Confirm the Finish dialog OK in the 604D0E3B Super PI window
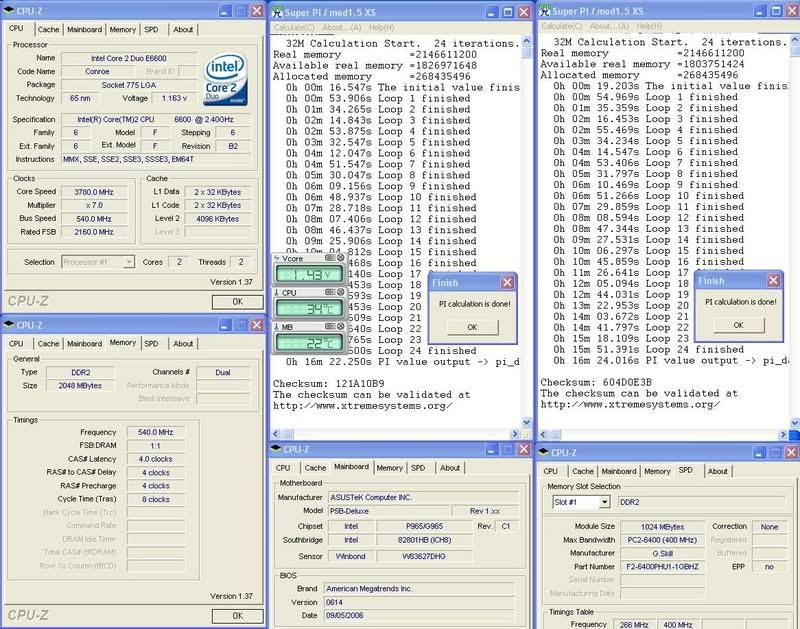The height and width of the screenshot is (629, 800). click(x=739, y=325)
